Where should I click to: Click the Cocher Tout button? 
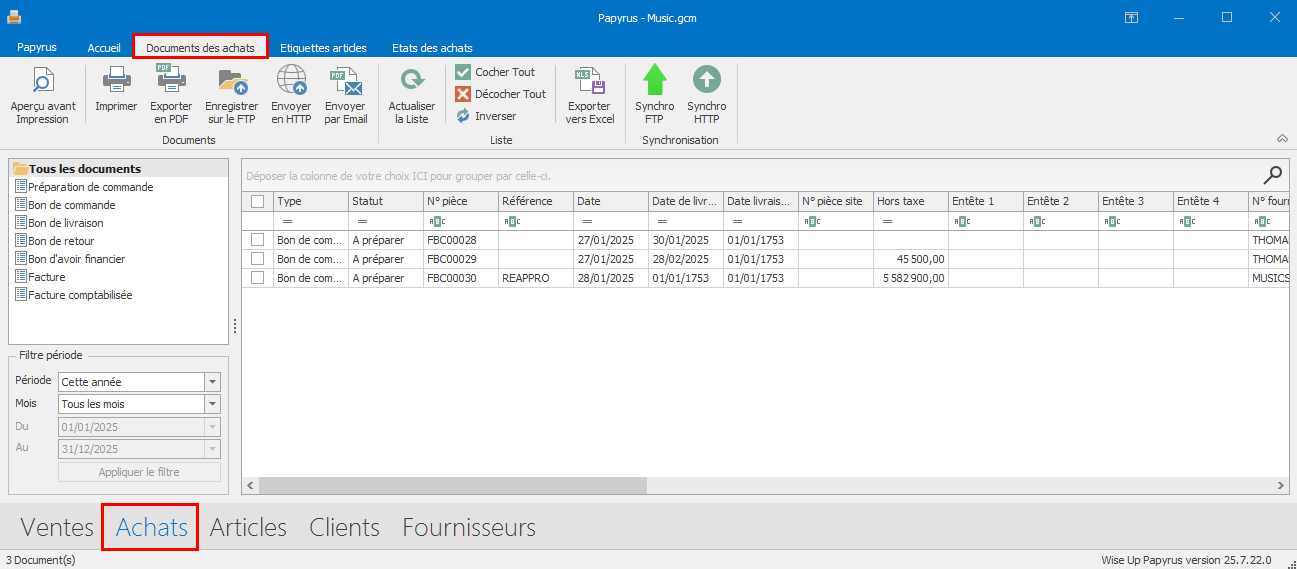[x=495, y=72]
